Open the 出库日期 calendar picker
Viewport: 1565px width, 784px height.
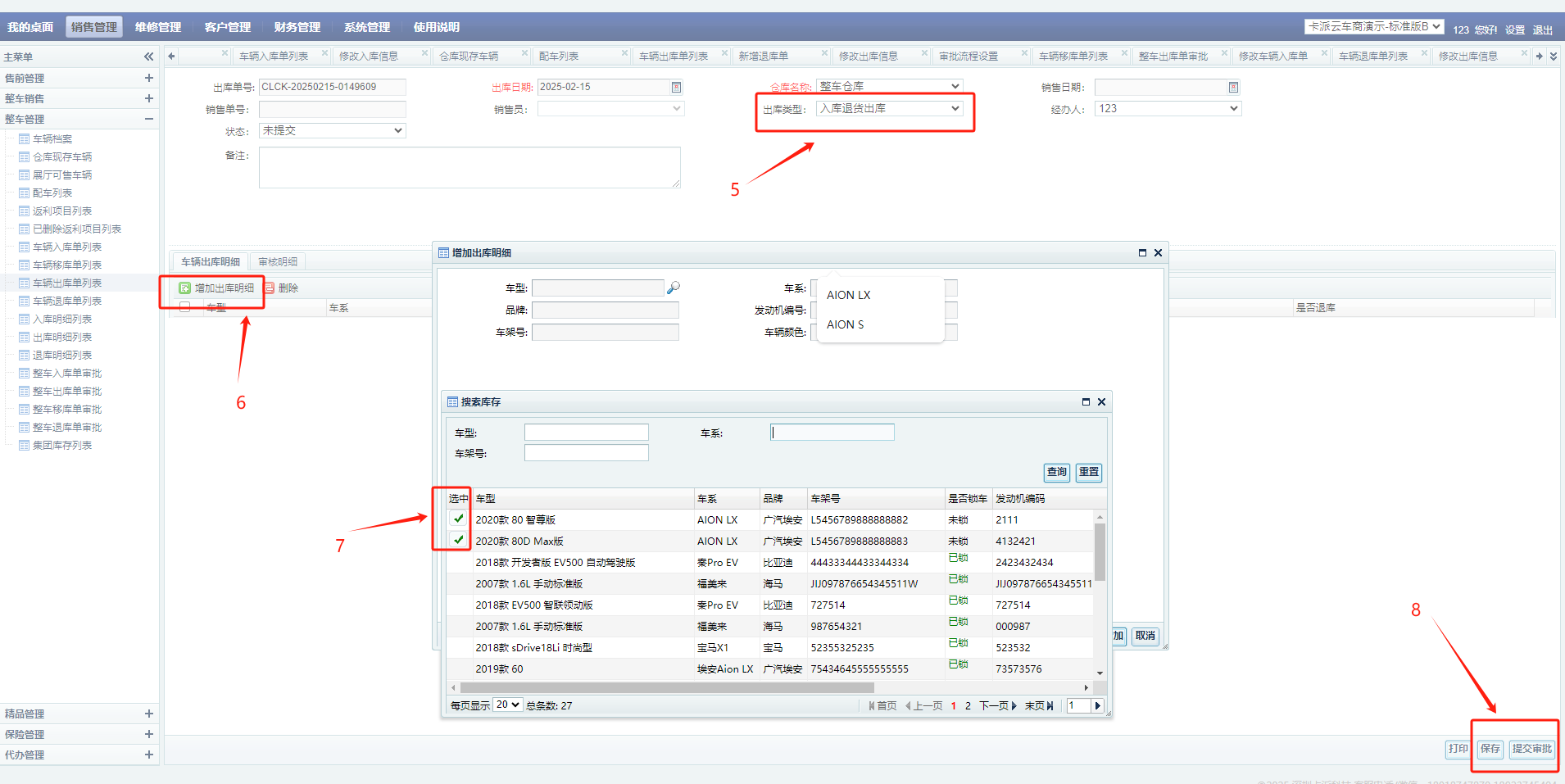pos(676,87)
